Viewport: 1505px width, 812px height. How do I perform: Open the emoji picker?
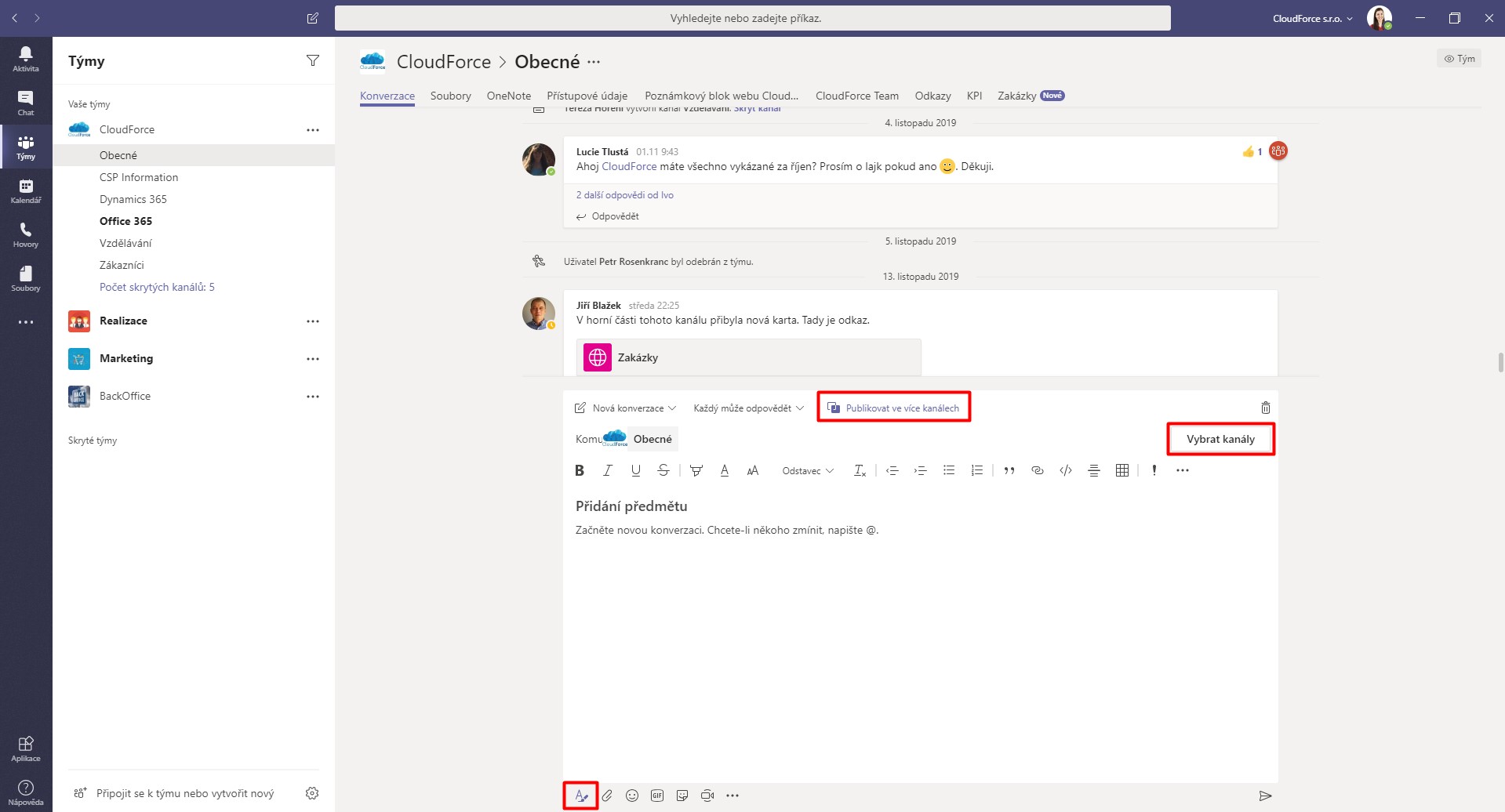click(x=632, y=796)
